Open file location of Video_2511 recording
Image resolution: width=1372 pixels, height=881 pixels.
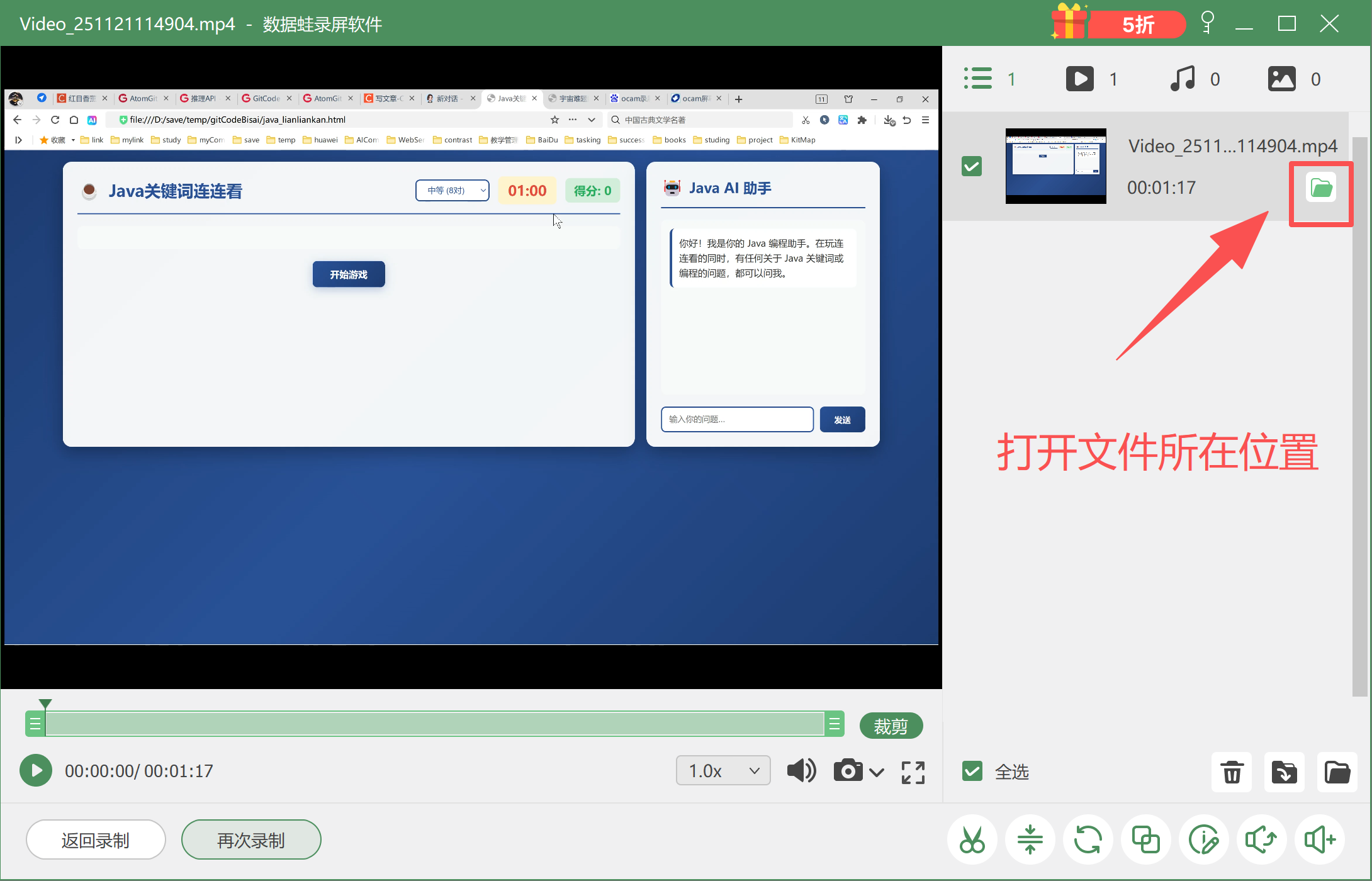point(1320,188)
